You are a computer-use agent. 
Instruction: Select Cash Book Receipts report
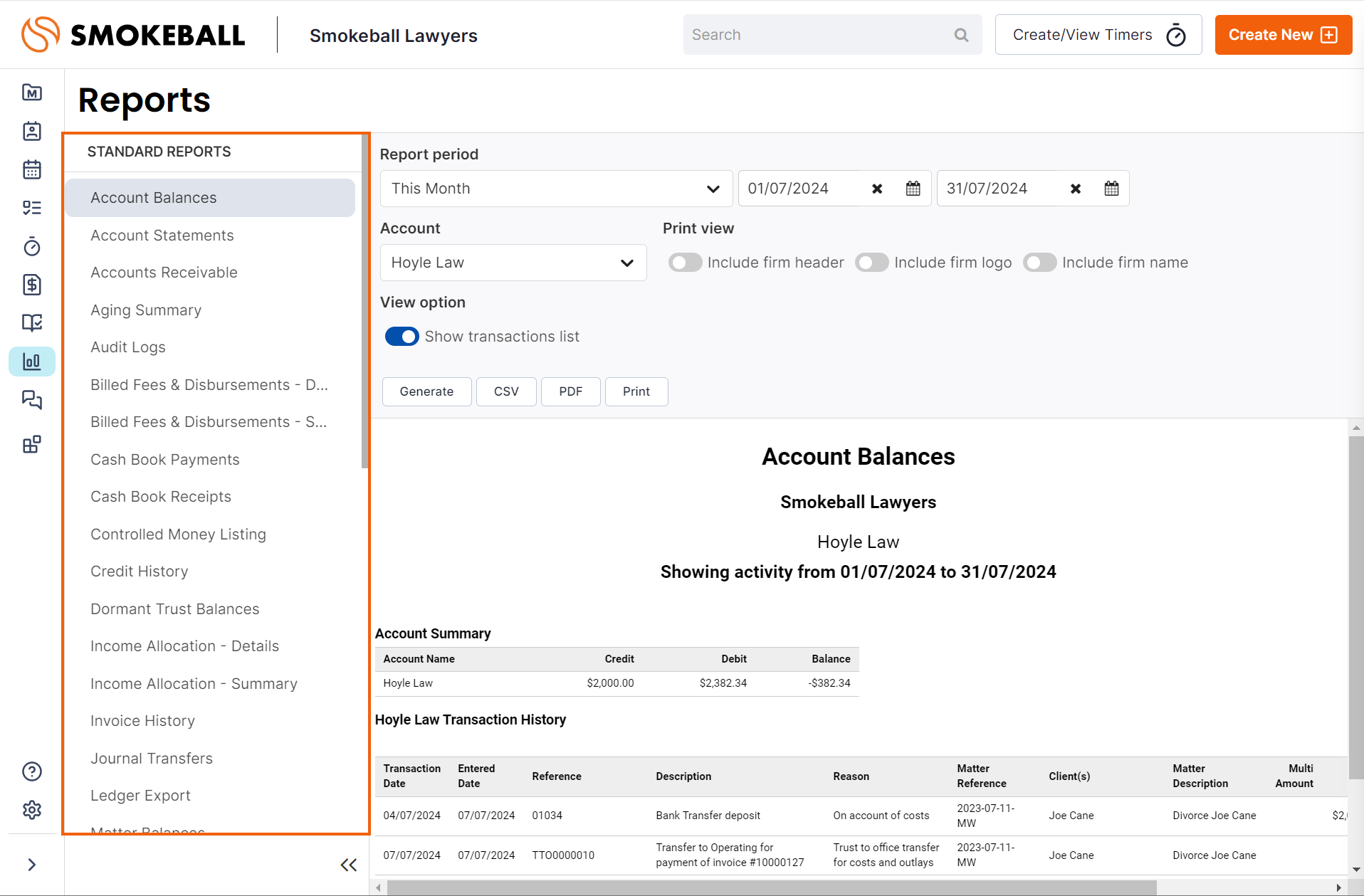coord(161,497)
